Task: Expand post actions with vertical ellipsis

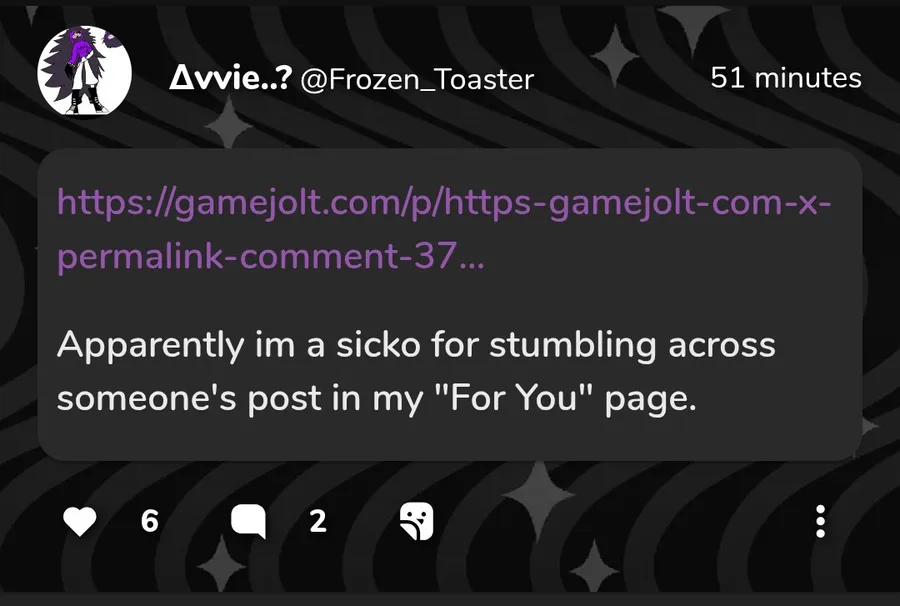Action: click(820, 521)
